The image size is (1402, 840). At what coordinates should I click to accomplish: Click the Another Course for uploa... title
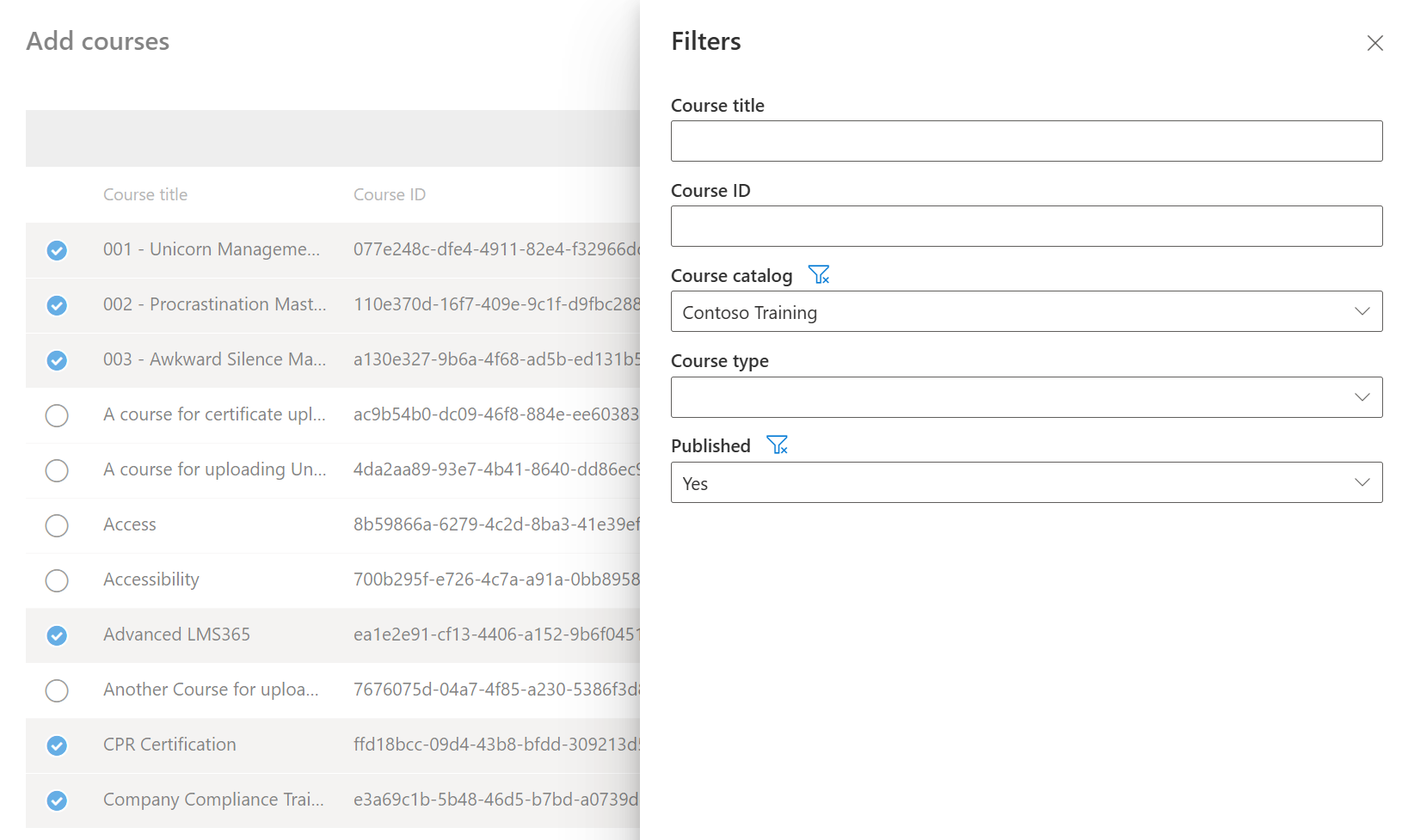click(211, 690)
